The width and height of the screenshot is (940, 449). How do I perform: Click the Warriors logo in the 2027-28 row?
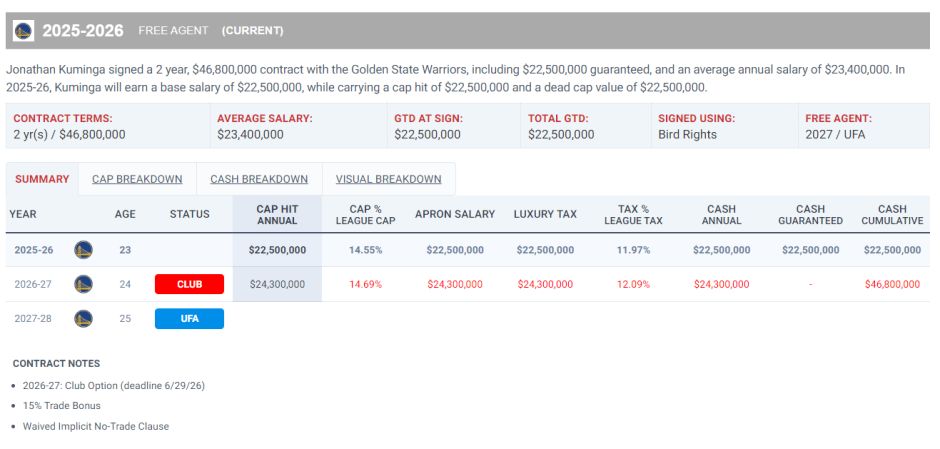83,319
